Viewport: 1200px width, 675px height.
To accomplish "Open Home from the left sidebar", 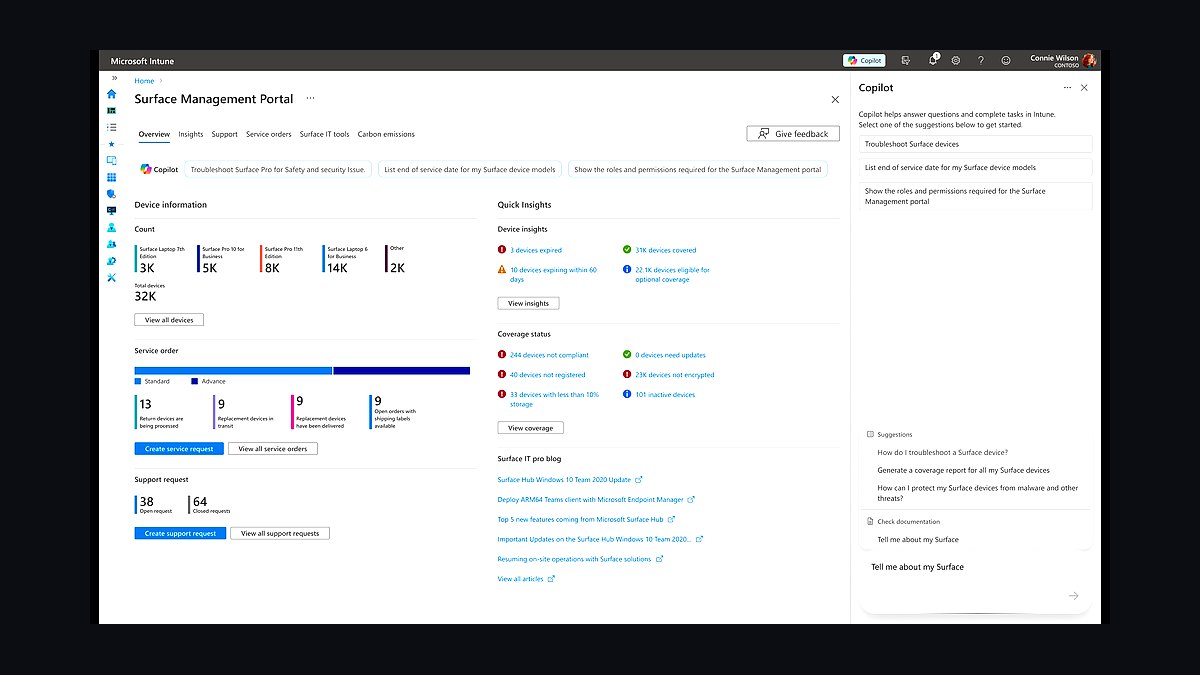I will coord(111,93).
